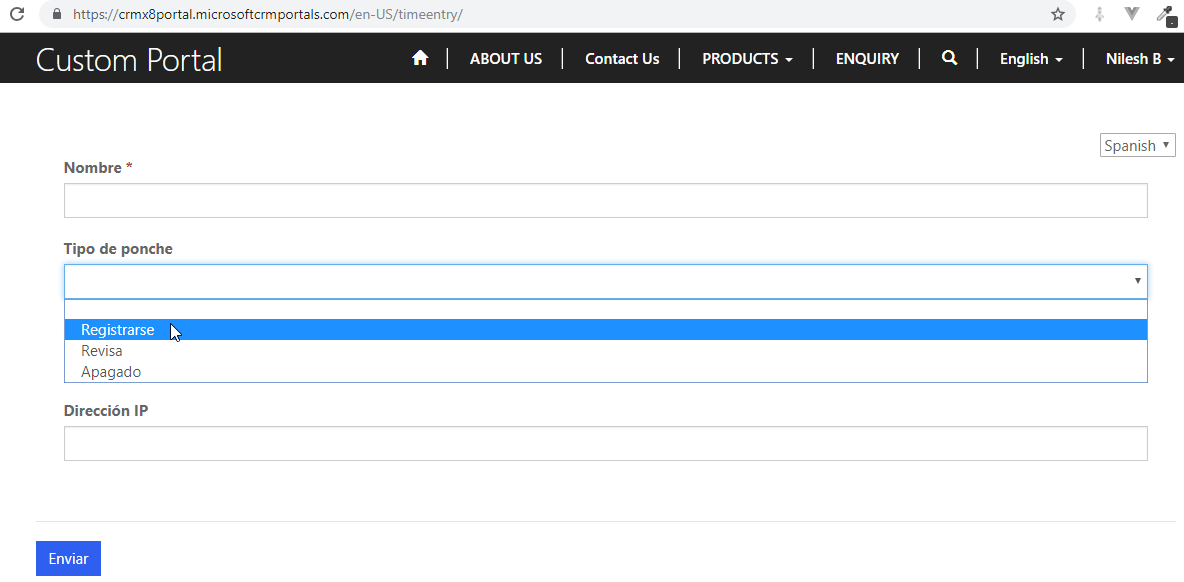
Task: Bookmark this page with the star icon
Action: (1057, 15)
